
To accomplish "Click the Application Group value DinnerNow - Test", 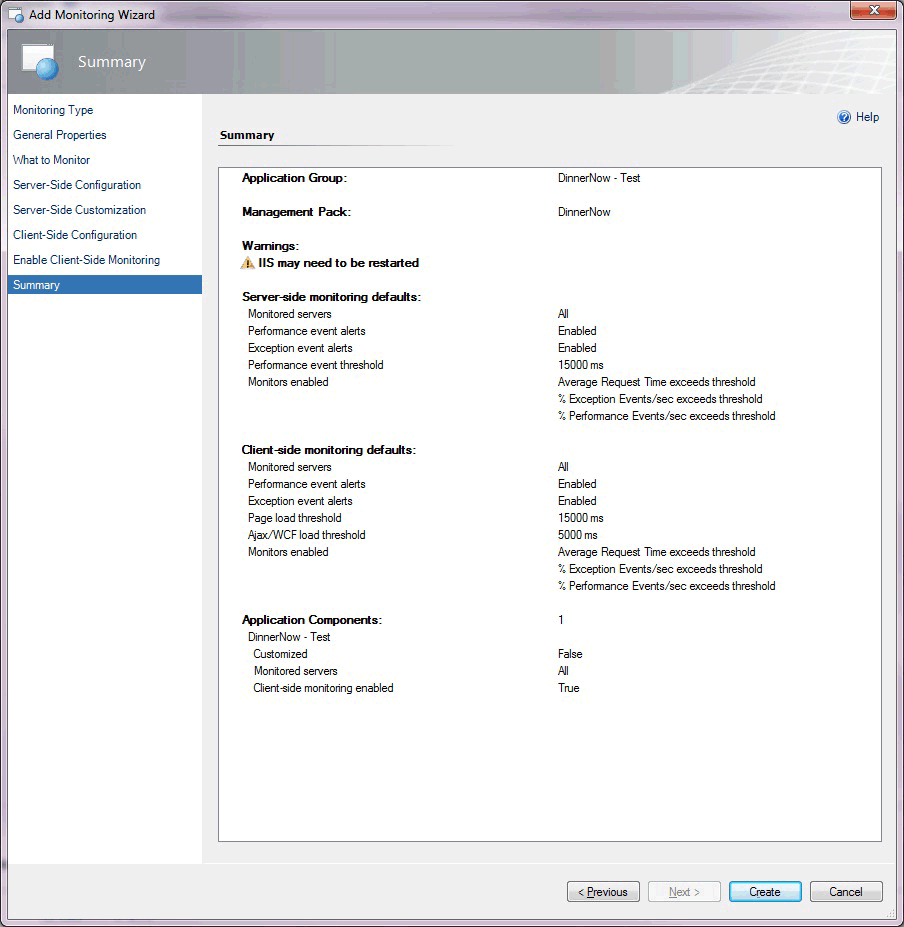I will [599, 177].
